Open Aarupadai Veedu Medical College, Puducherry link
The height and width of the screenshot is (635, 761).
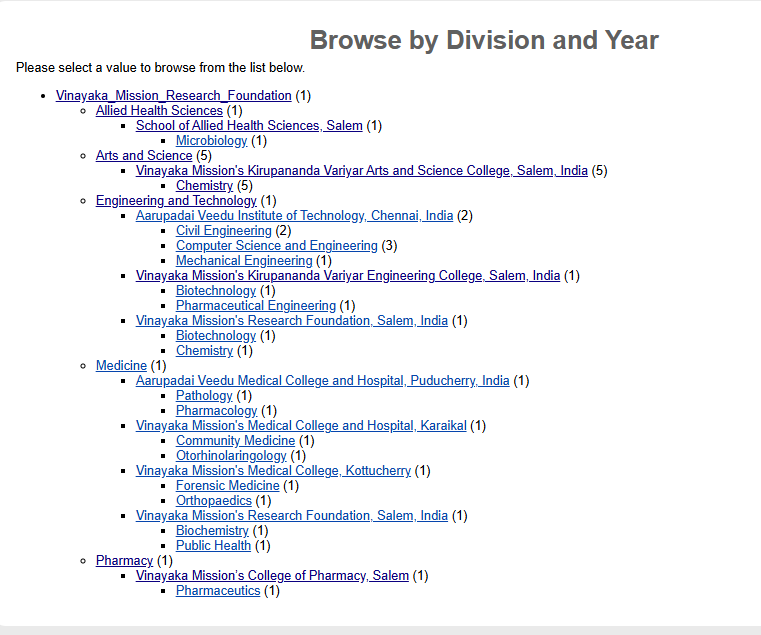322,381
